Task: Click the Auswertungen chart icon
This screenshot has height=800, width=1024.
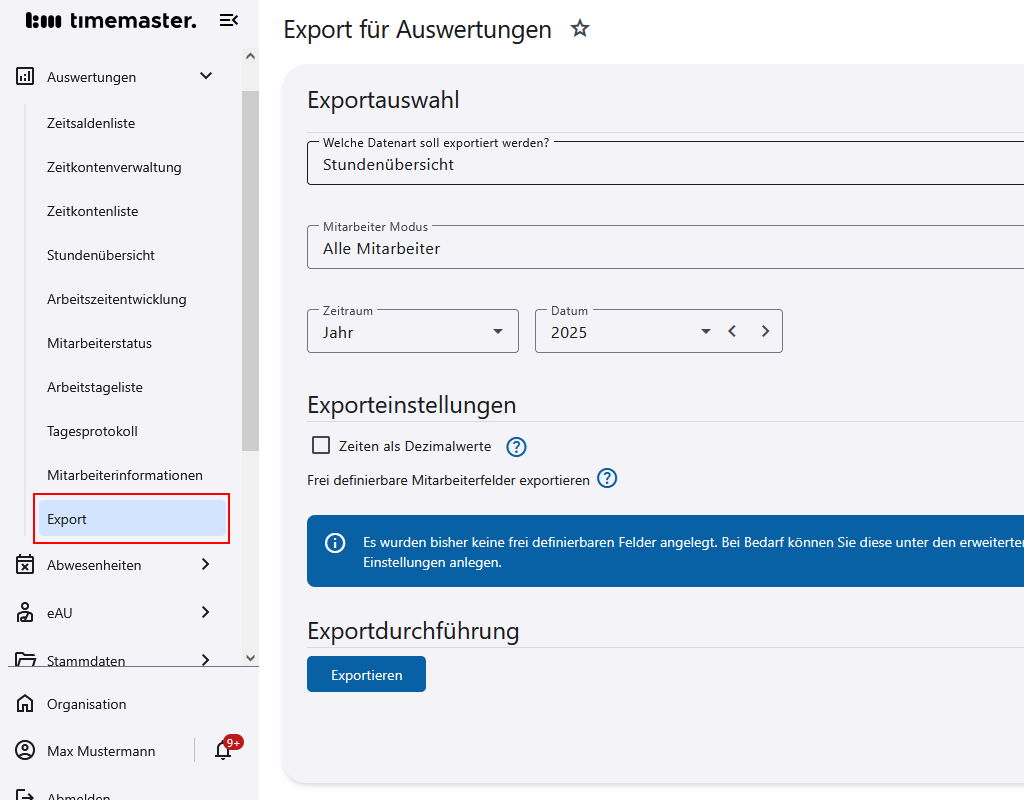Action: [24, 76]
